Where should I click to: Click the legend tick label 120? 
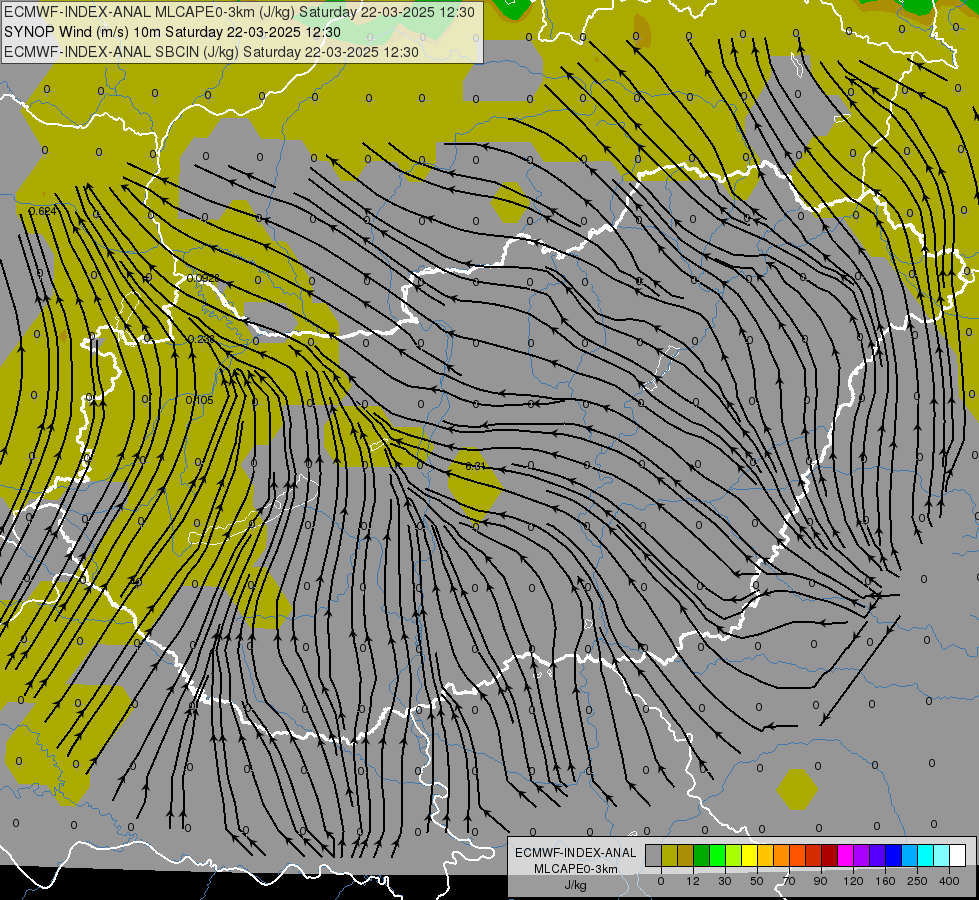[x=853, y=881]
